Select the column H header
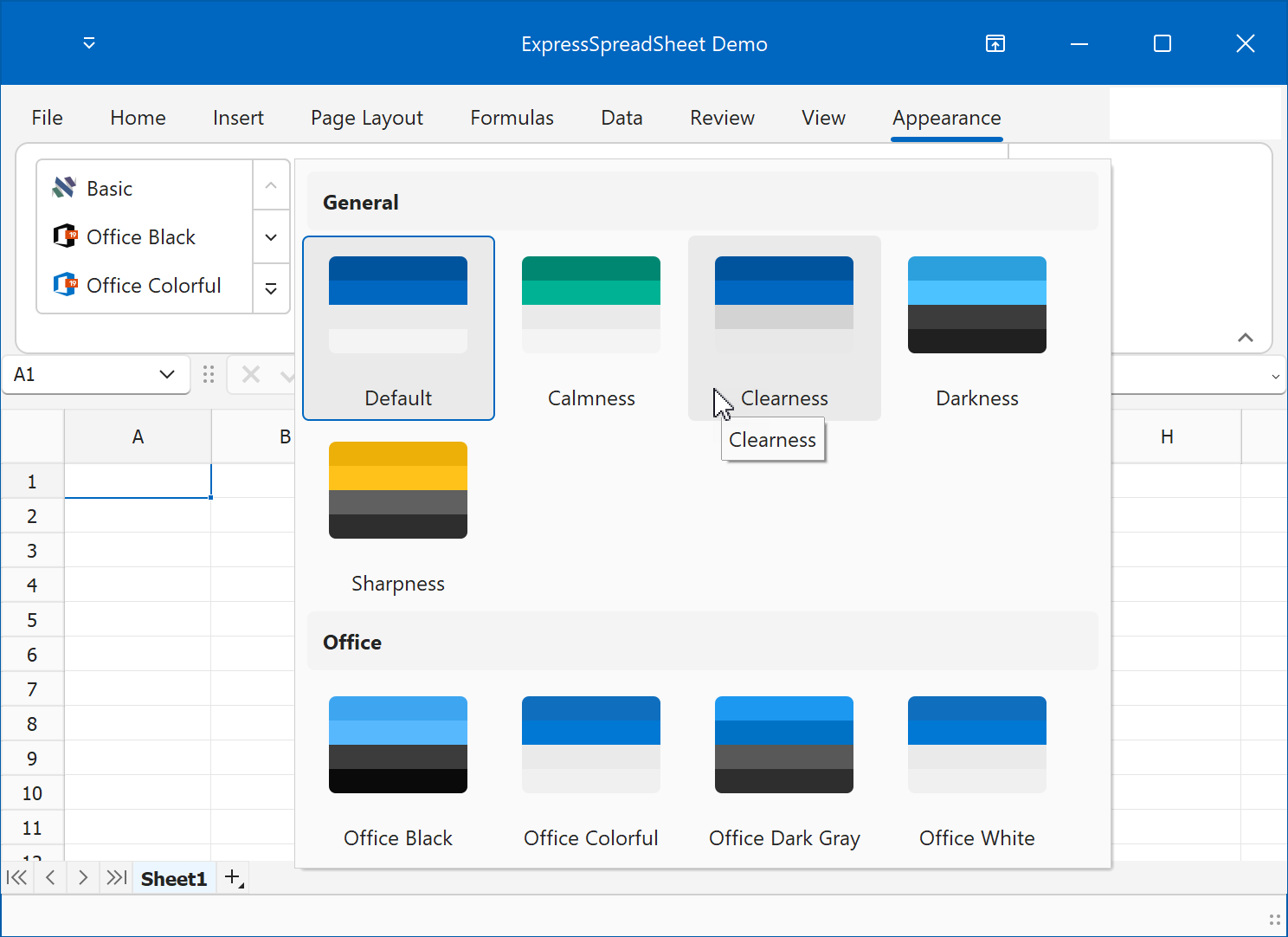Image resolution: width=1288 pixels, height=937 pixels. pos(1167,437)
